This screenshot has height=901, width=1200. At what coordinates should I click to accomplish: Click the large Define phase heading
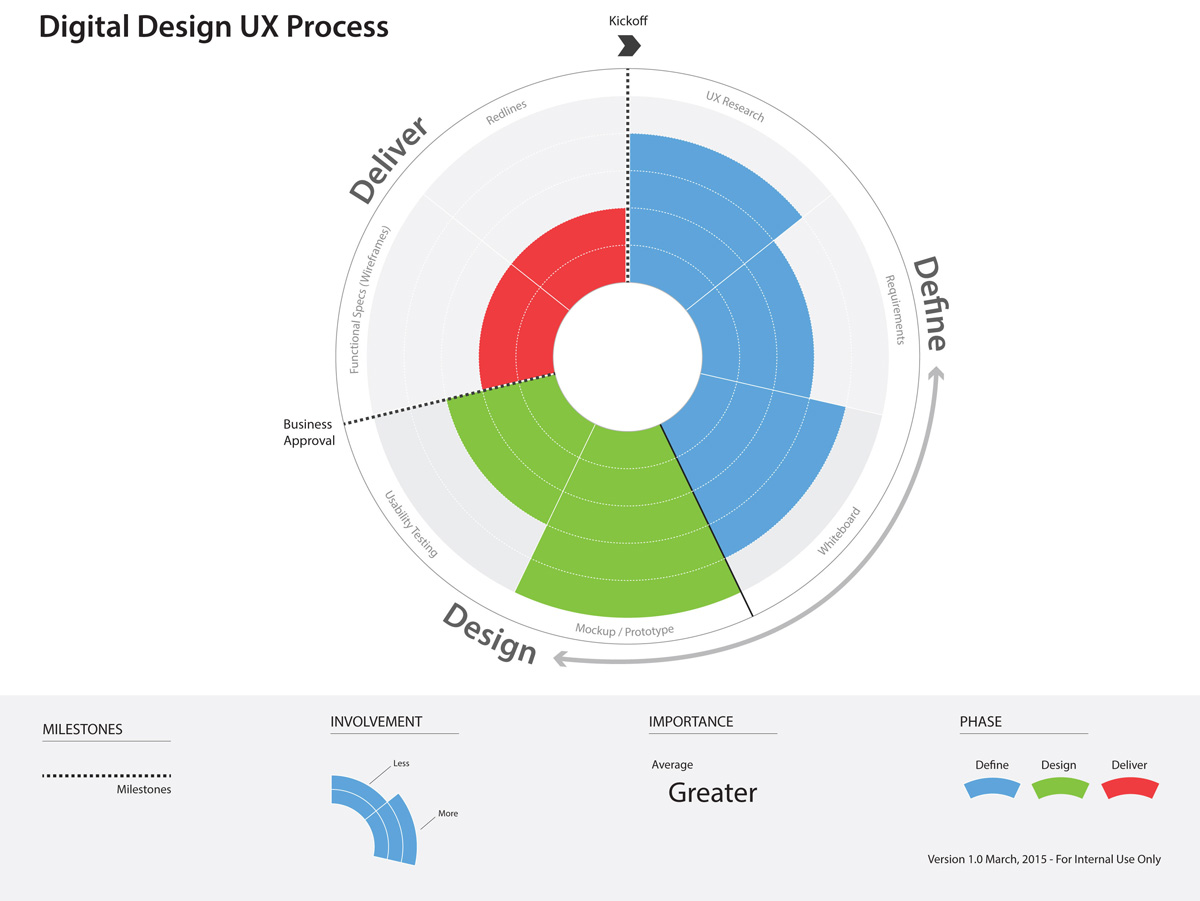(930, 305)
